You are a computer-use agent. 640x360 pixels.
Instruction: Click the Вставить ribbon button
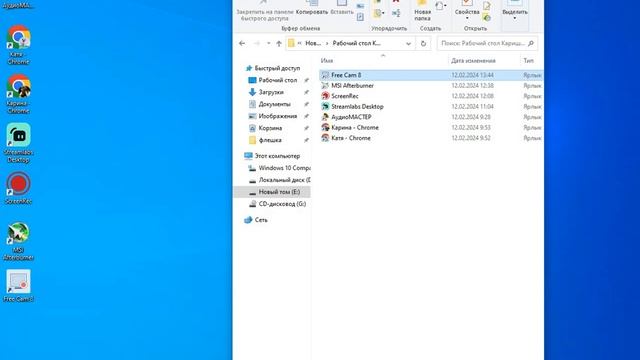[x=342, y=8]
